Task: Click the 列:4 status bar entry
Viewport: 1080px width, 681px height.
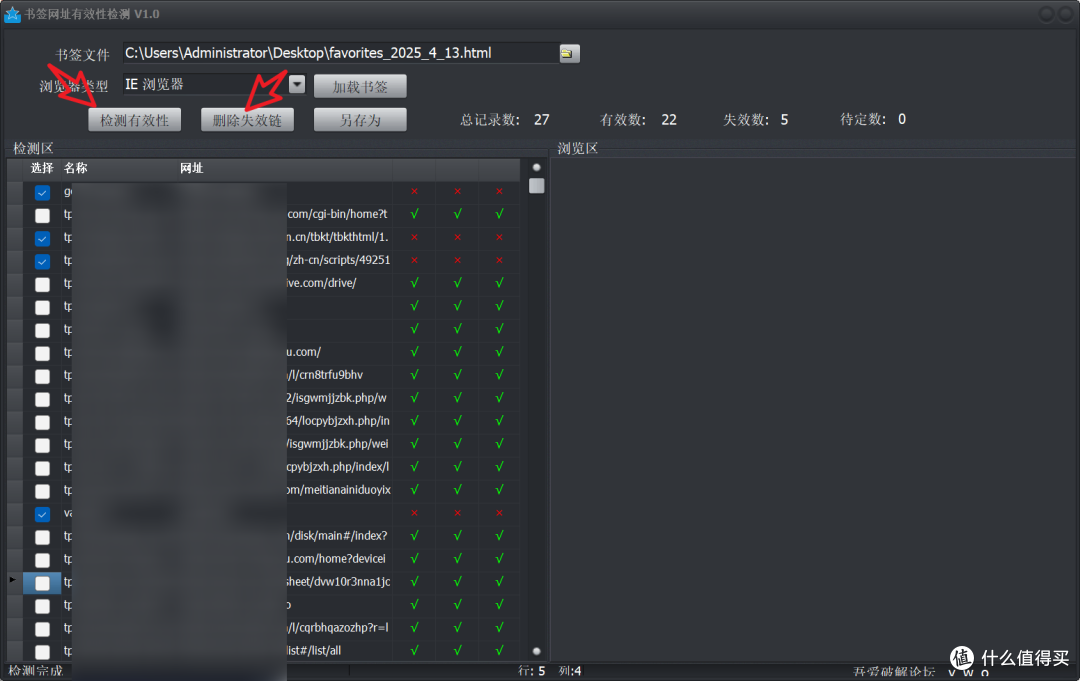Action: click(570, 671)
